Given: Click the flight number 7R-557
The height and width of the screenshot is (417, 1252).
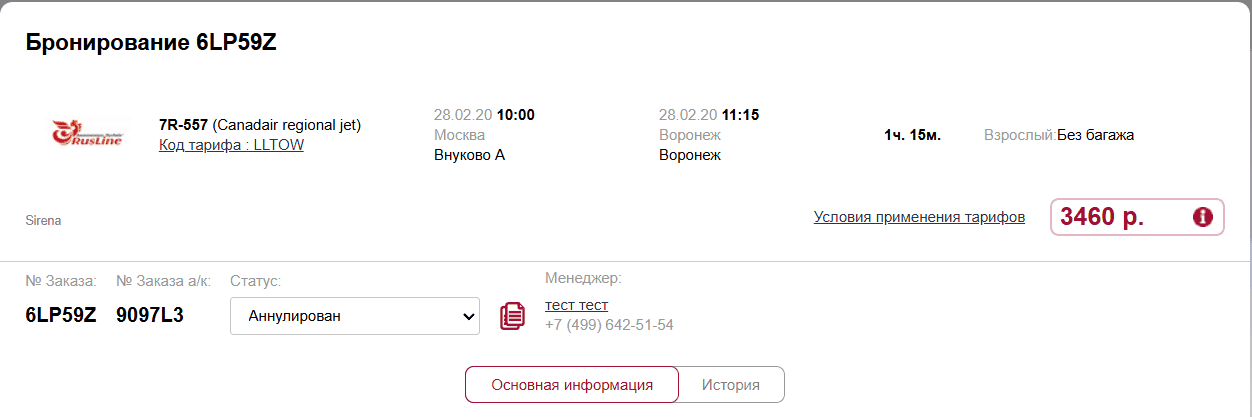Looking at the screenshot, I should pos(183,125).
